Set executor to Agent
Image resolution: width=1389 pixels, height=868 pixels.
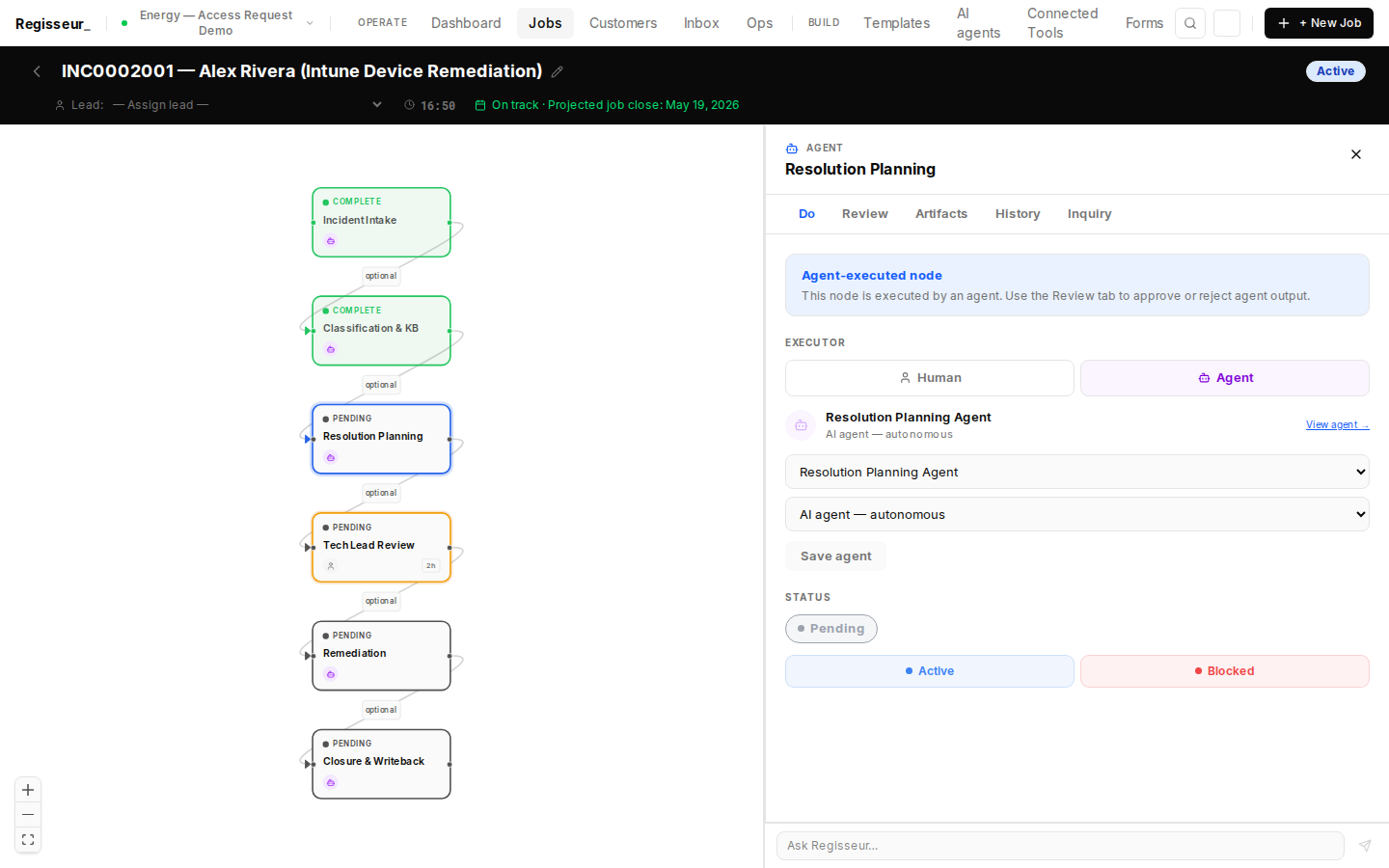(1225, 378)
